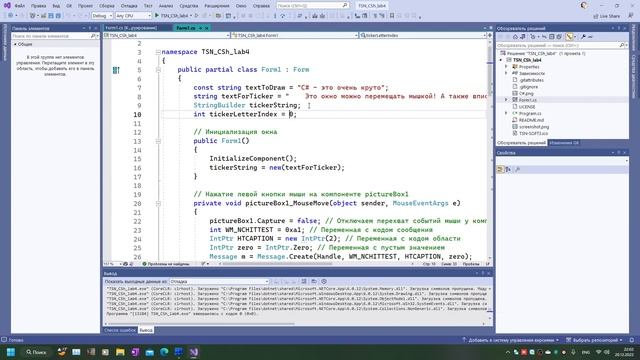Open File Explorer from taskbar

click(x=120, y=352)
